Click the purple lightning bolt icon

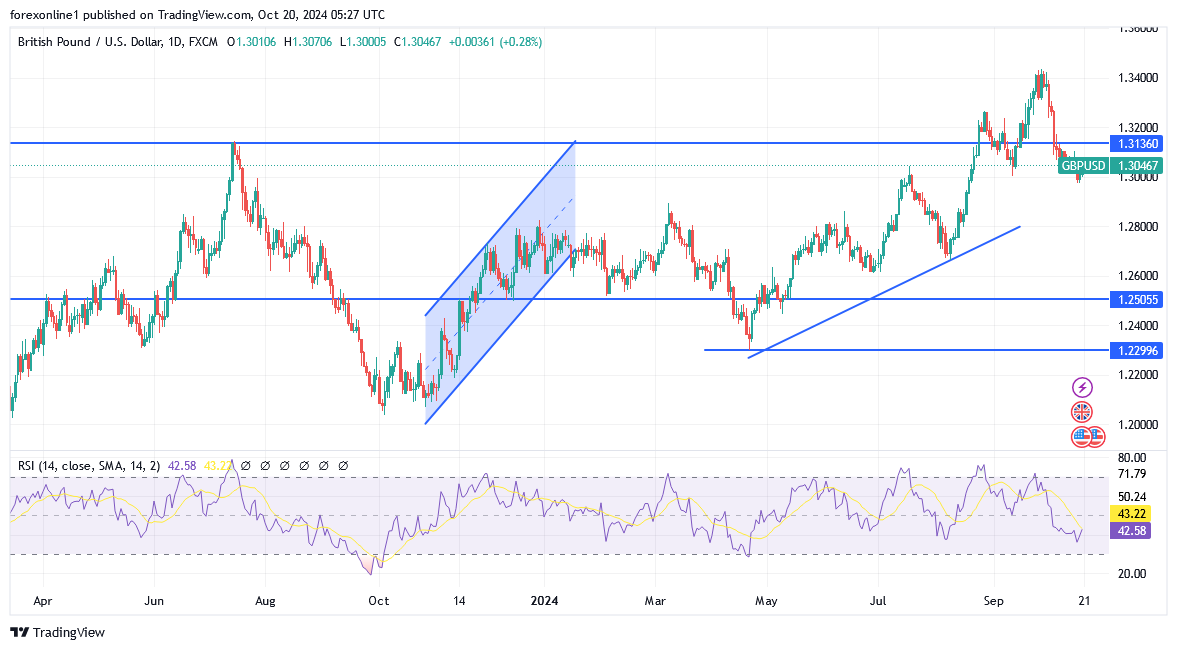tap(1082, 387)
